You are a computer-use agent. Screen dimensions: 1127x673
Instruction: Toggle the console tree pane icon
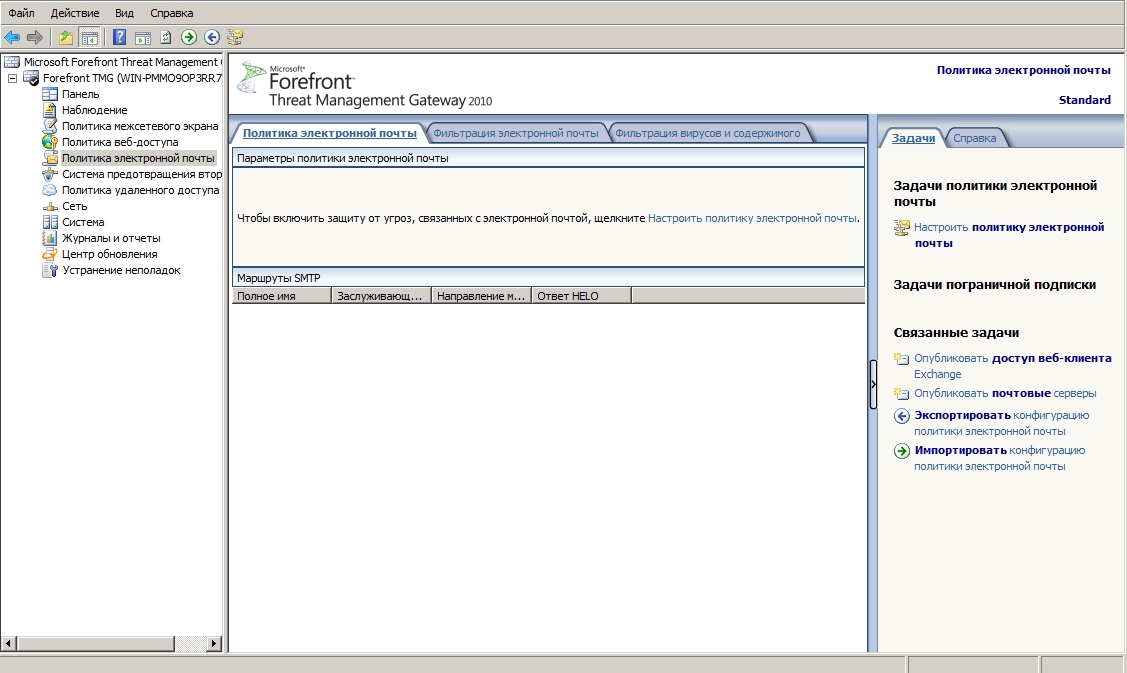click(x=89, y=37)
